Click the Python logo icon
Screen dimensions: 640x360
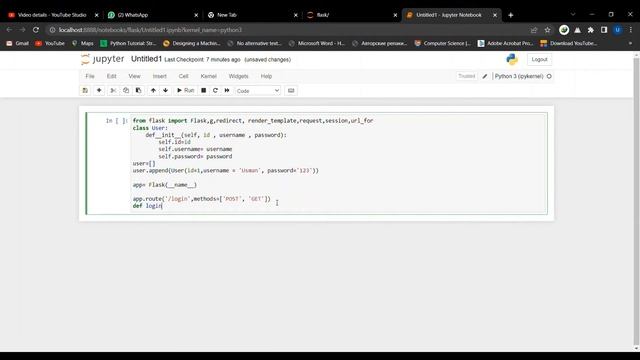pyautogui.click(x=512, y=60)
